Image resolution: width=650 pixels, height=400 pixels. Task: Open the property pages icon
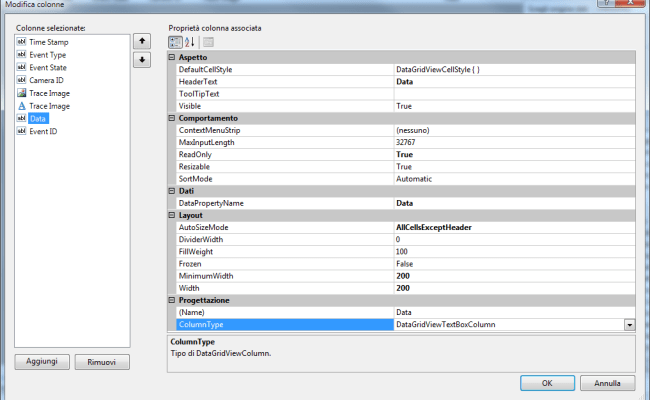click(209, 42)
